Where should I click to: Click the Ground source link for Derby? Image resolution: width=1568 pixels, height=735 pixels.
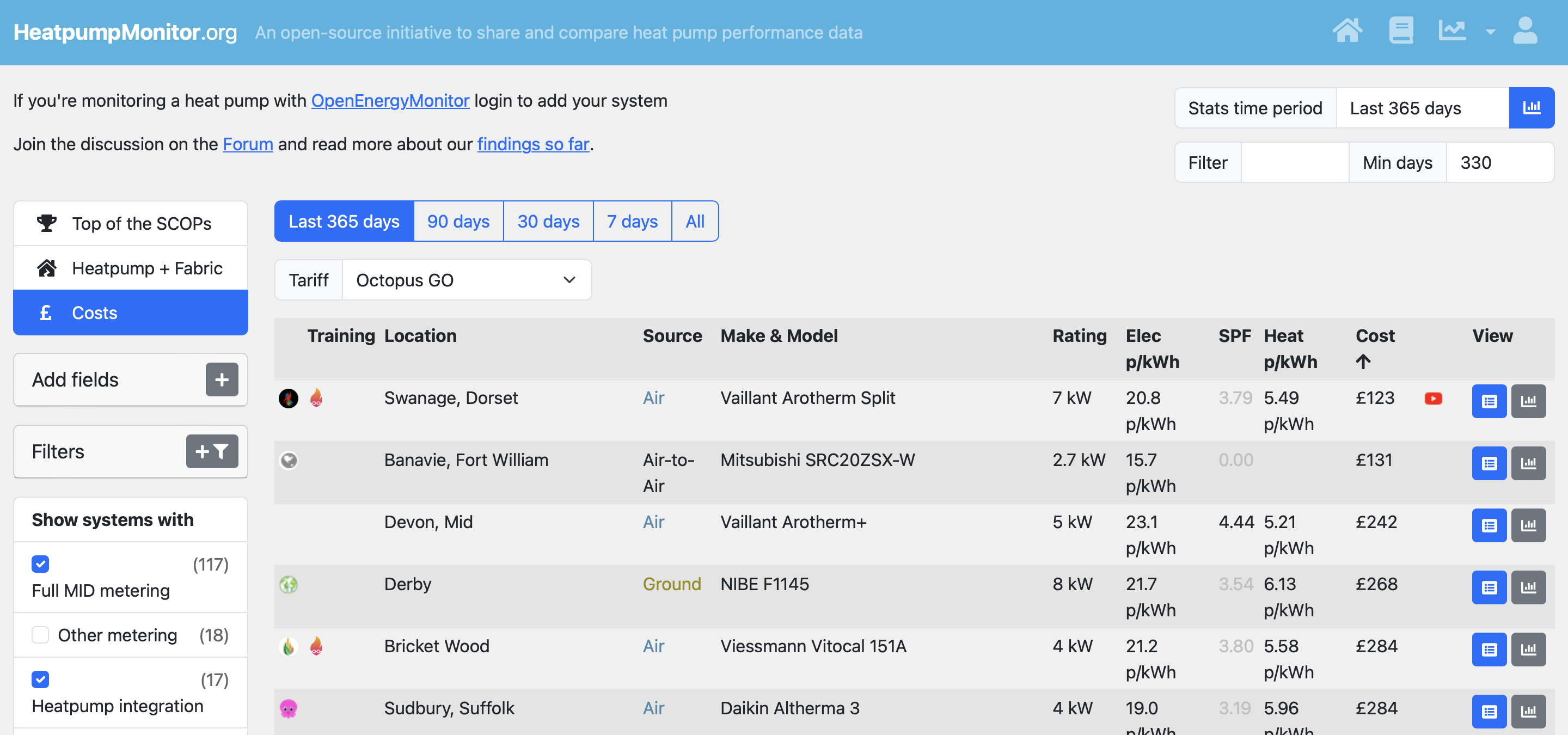click(671, 584)
